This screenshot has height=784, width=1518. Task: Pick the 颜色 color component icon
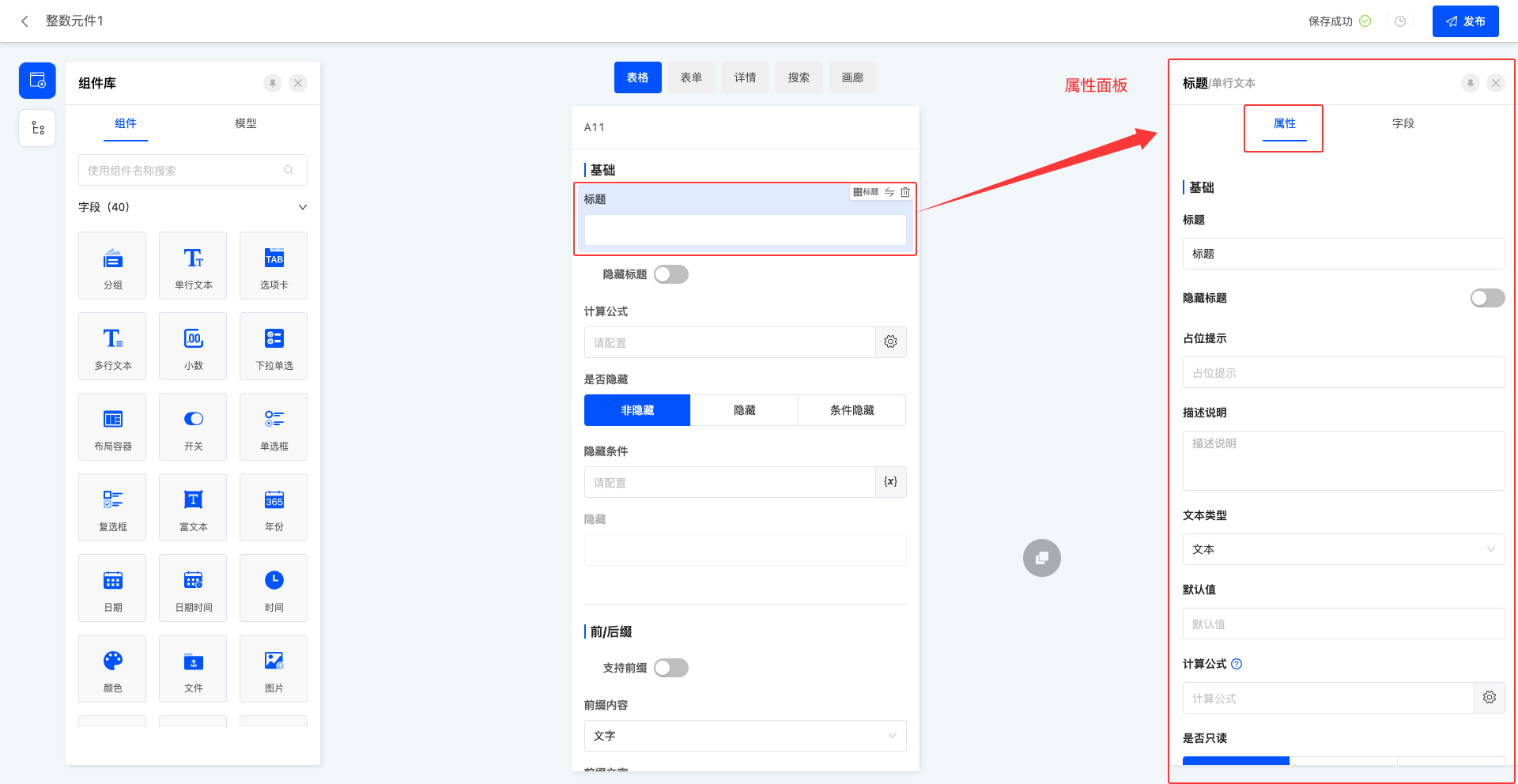[113, 669]
